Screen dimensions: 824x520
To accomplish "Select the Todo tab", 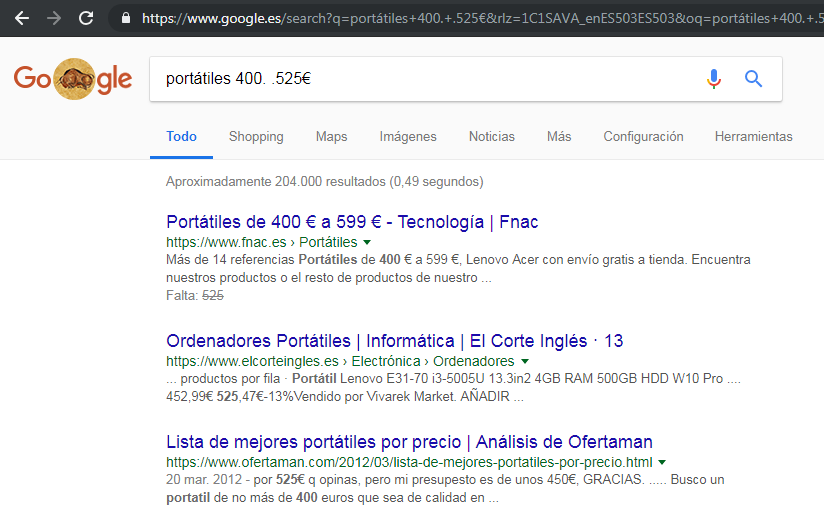I will pos(181,137).
